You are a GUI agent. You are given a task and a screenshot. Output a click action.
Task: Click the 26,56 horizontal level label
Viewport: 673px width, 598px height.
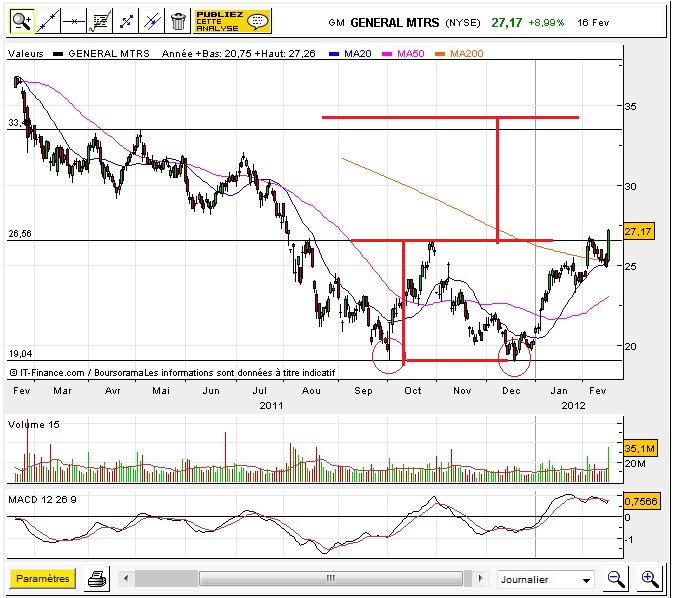pos(20,234)
